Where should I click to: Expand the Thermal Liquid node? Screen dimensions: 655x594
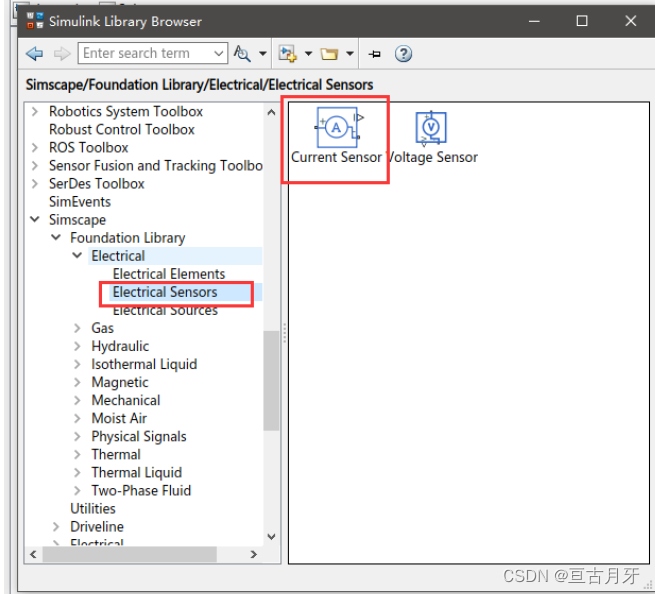click(x=77, y=472)
